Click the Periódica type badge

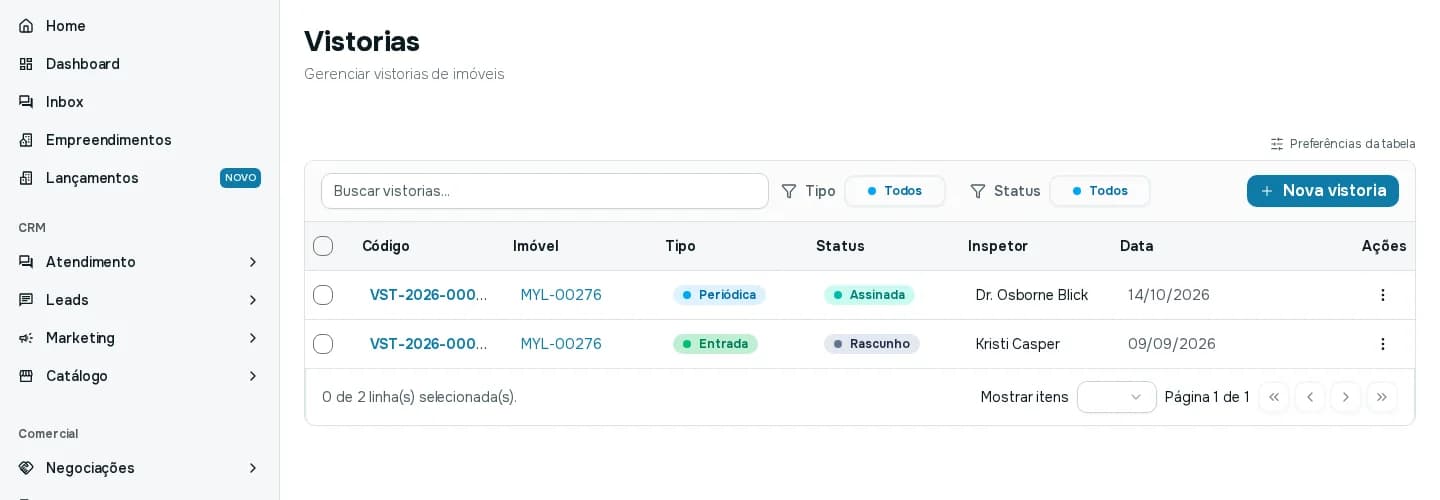tap(719, 295)
